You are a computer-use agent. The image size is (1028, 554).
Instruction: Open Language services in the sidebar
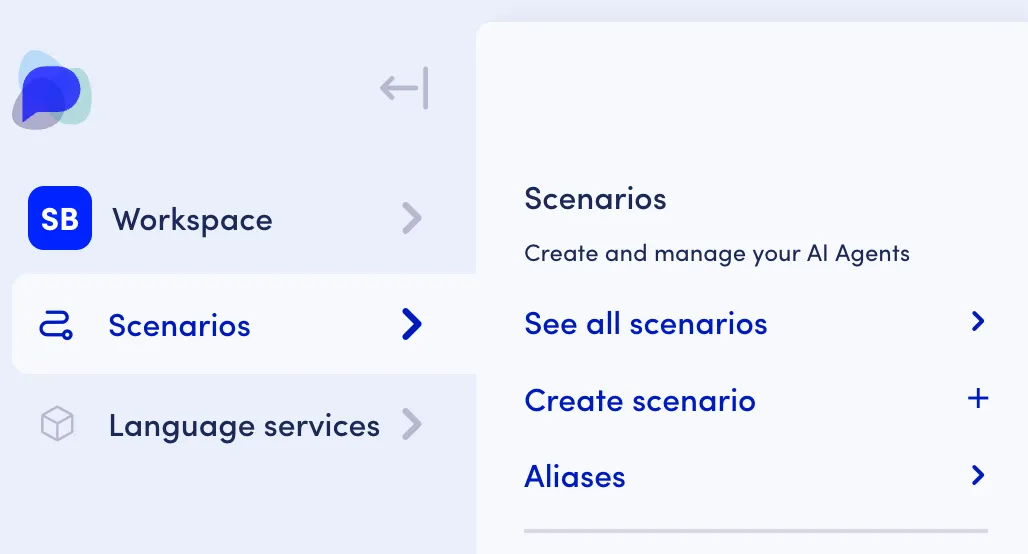click(x=244, y=424)
